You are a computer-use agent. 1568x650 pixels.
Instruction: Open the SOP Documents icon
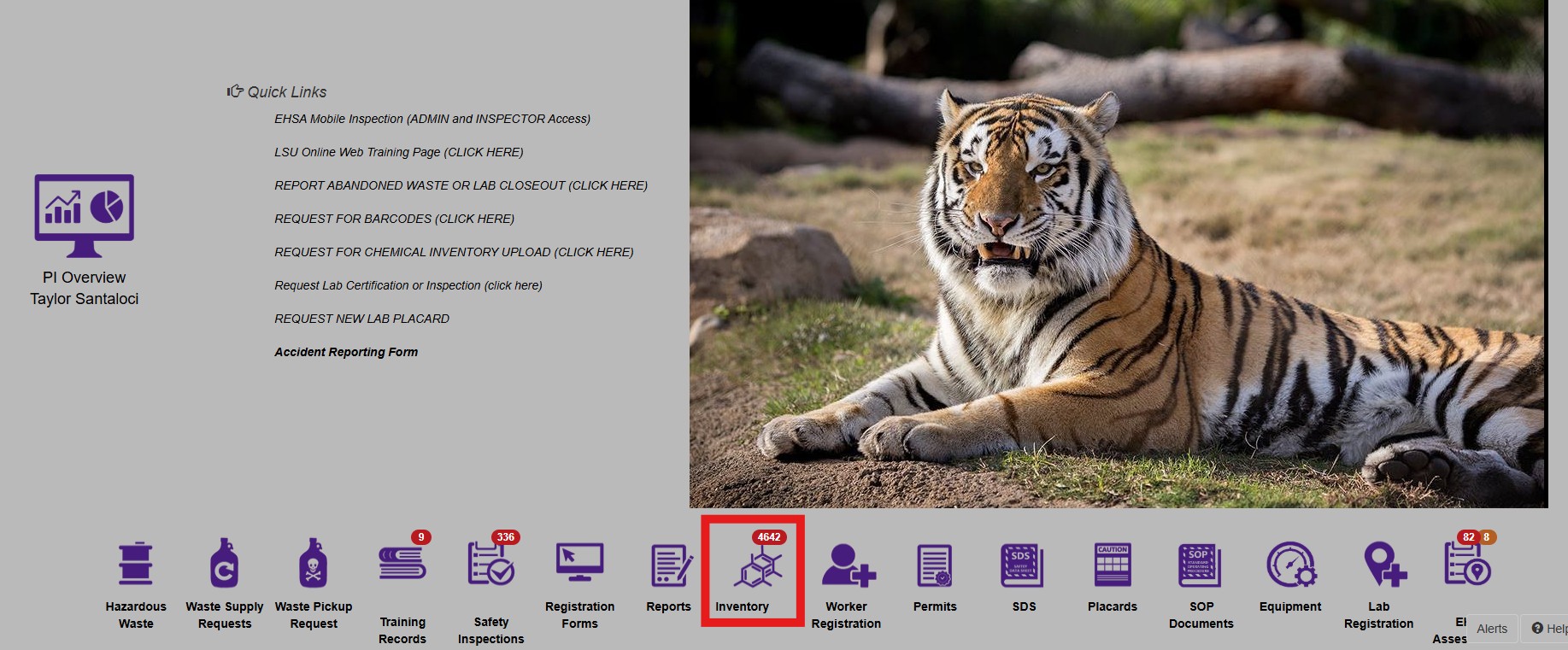[x=1201, y=565]
